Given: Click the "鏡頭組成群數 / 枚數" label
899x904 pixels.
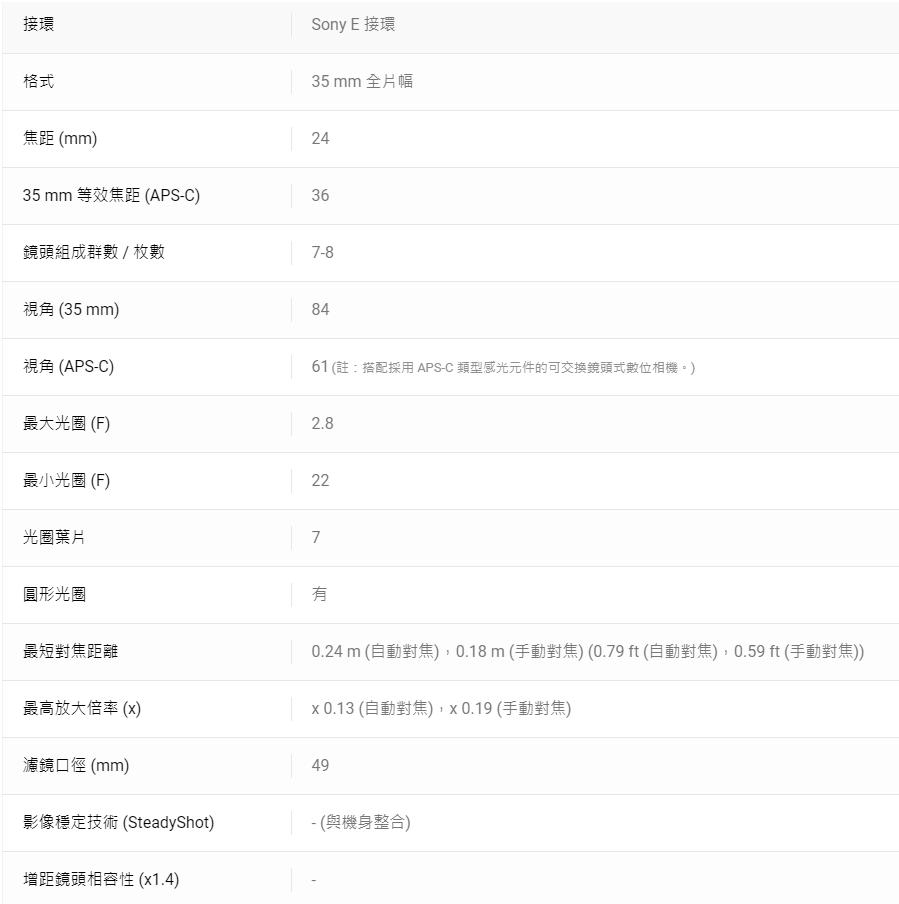Looking at the screenshot, I should tap(94, 252).
